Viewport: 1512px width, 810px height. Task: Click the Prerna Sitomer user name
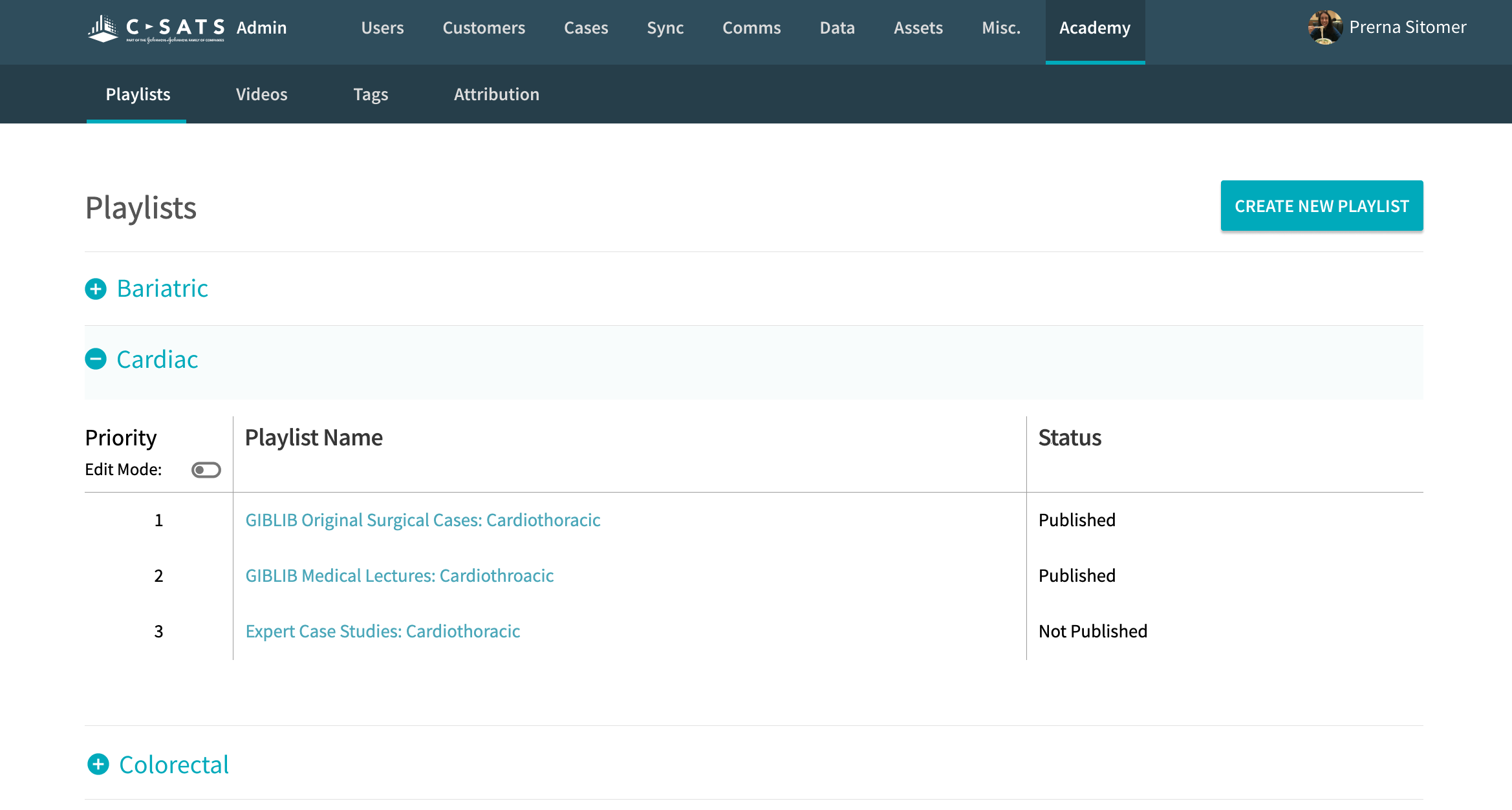(x=1407, y=27)
